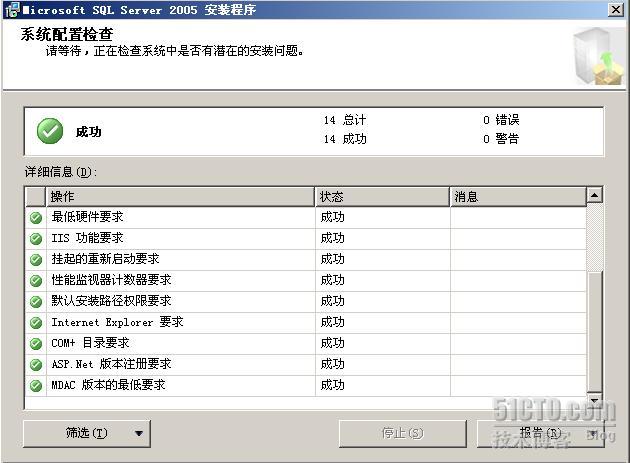Select the IIS 功能要求 row
Screen dimensions: 630x463
click(305, 239)
